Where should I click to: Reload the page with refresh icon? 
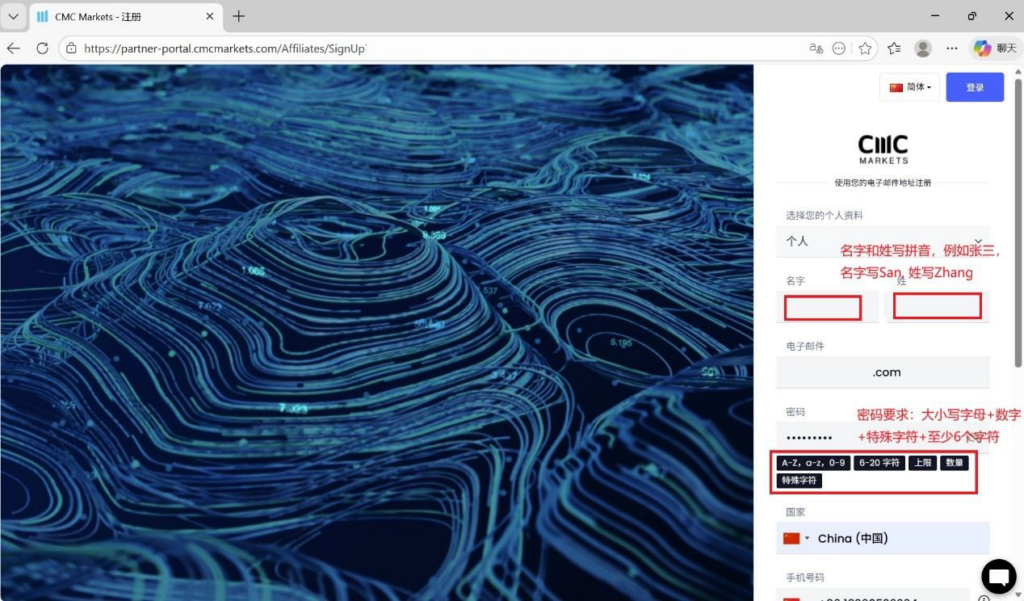coord(42,48)
